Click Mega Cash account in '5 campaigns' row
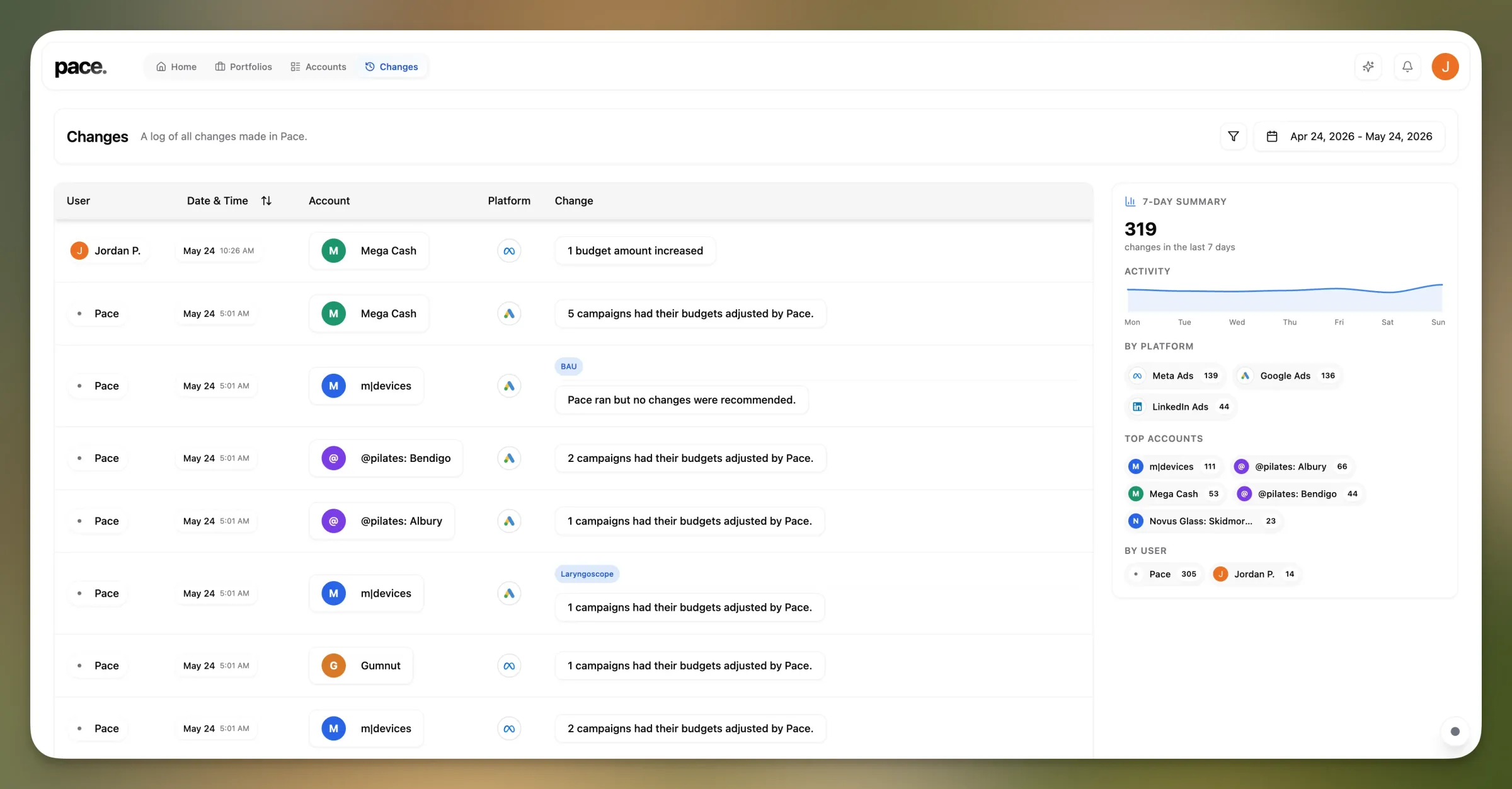The image size is (1512, 789). click(369, 314)
